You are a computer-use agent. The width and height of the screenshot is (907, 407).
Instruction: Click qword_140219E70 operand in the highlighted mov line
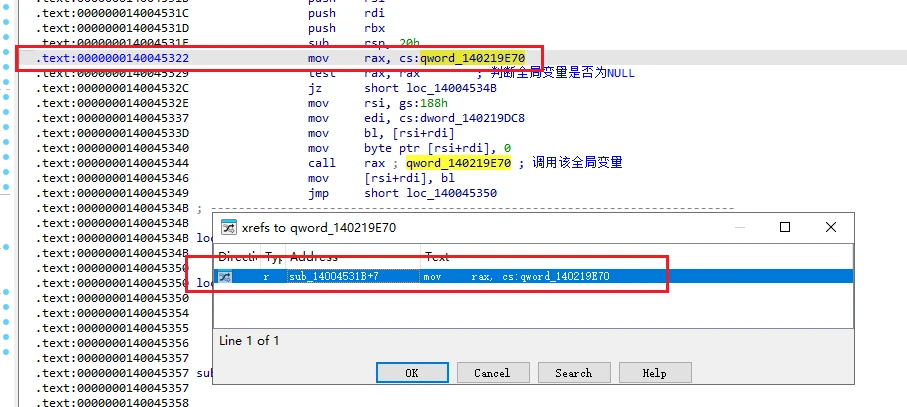coord(473,58)
